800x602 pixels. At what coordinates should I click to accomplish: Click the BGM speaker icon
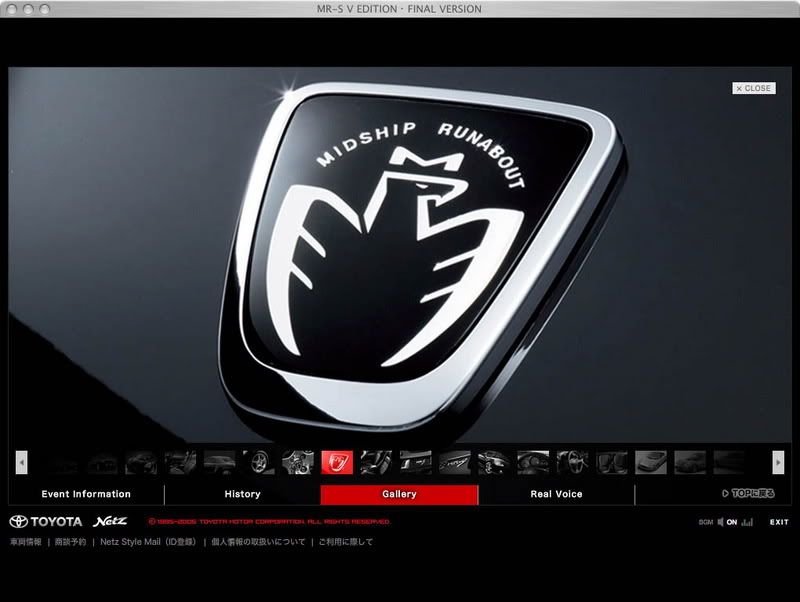(720, 522)
